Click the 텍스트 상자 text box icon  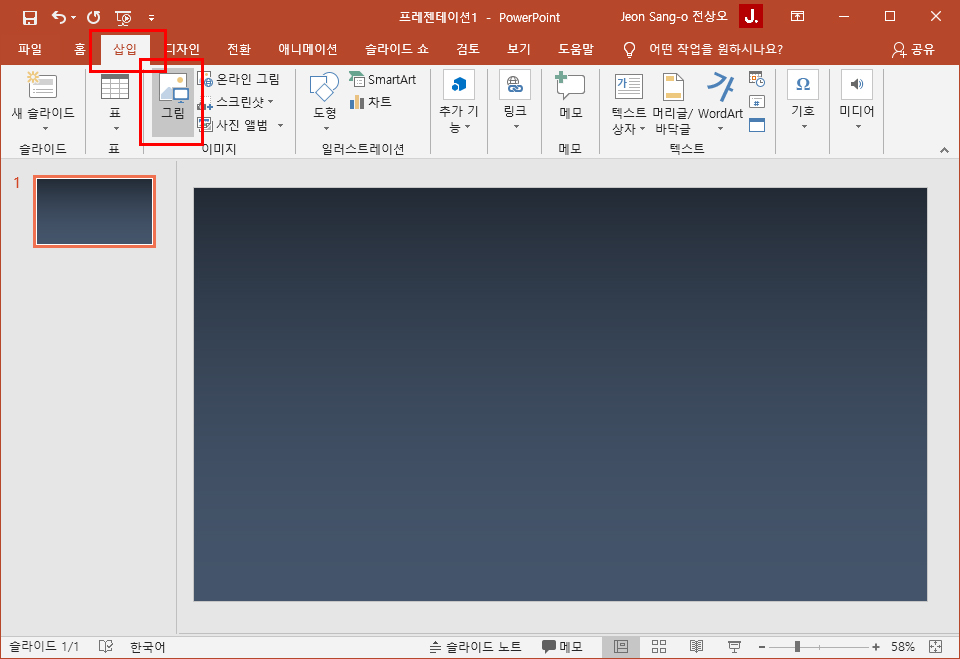[x=629, y=87]
